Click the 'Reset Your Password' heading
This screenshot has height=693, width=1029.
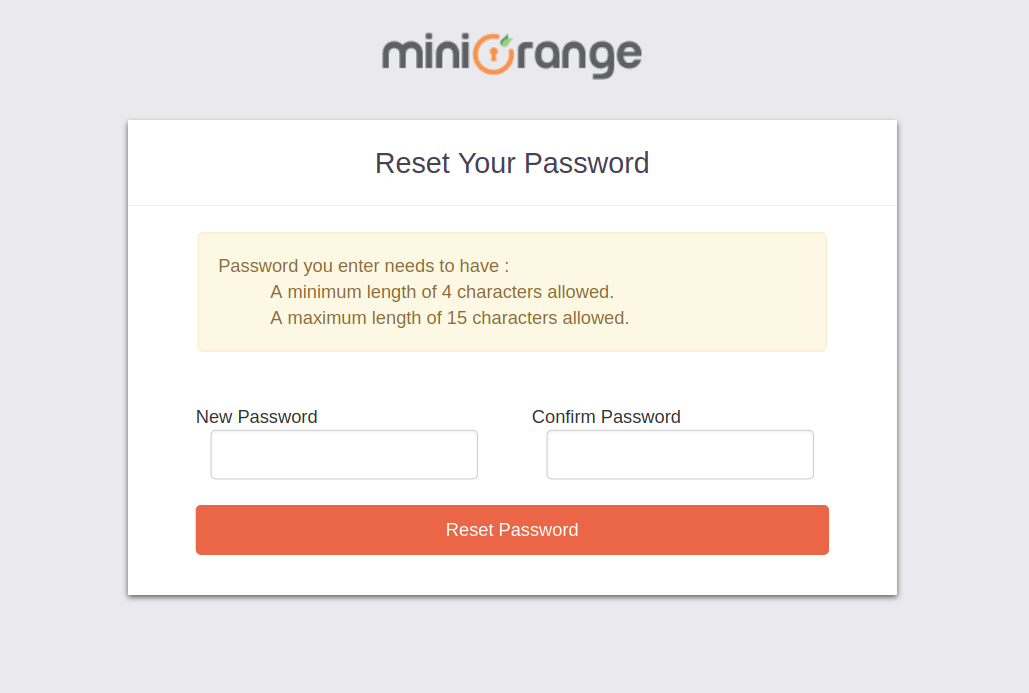512,163
